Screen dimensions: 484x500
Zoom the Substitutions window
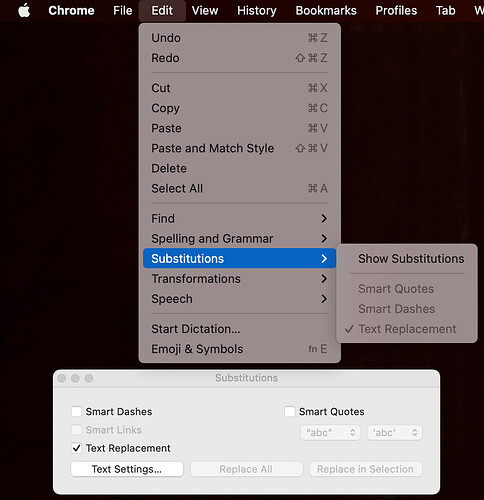point(89,378)
